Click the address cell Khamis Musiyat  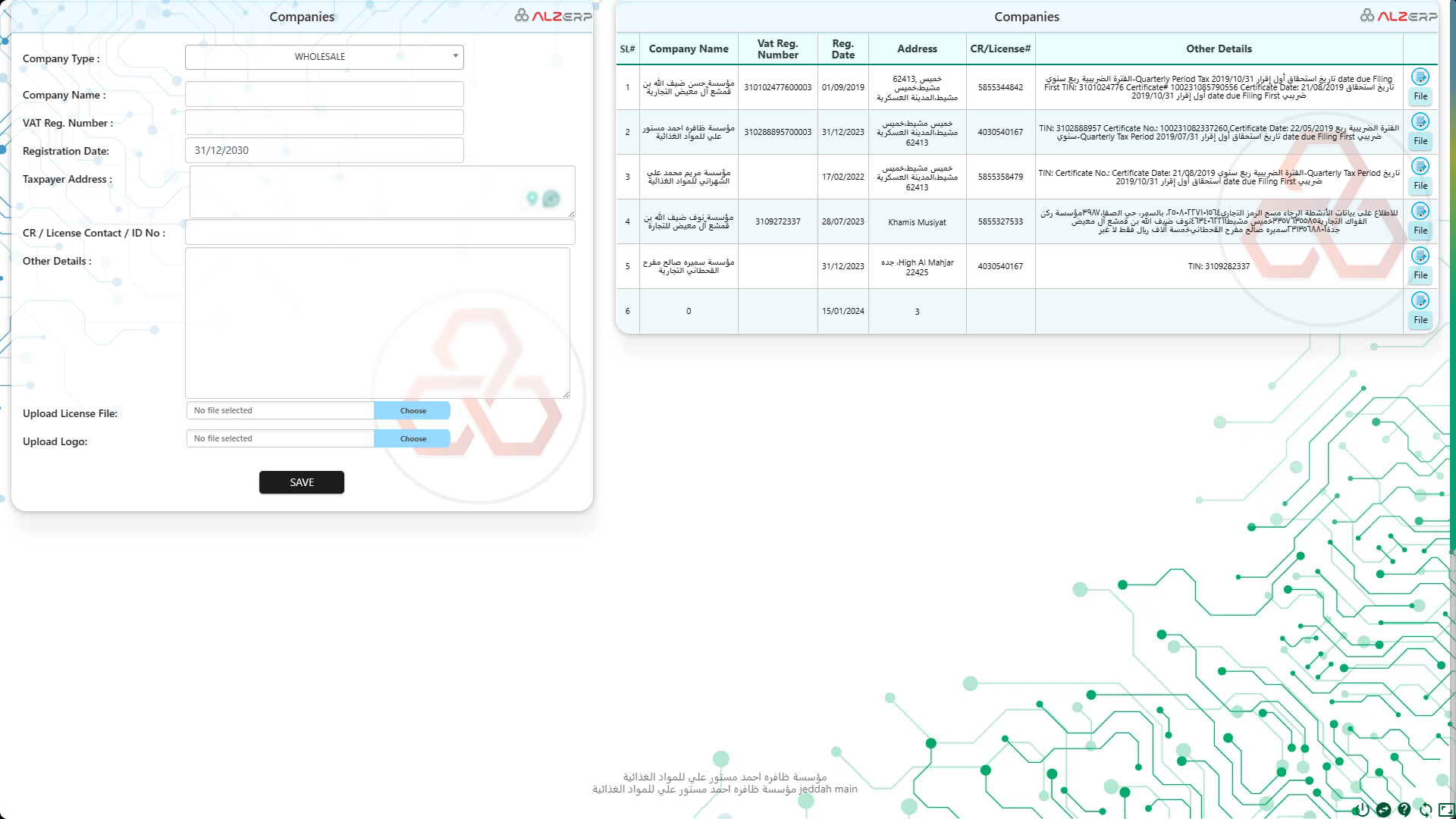pyautogui.click(x=918, y=222)
